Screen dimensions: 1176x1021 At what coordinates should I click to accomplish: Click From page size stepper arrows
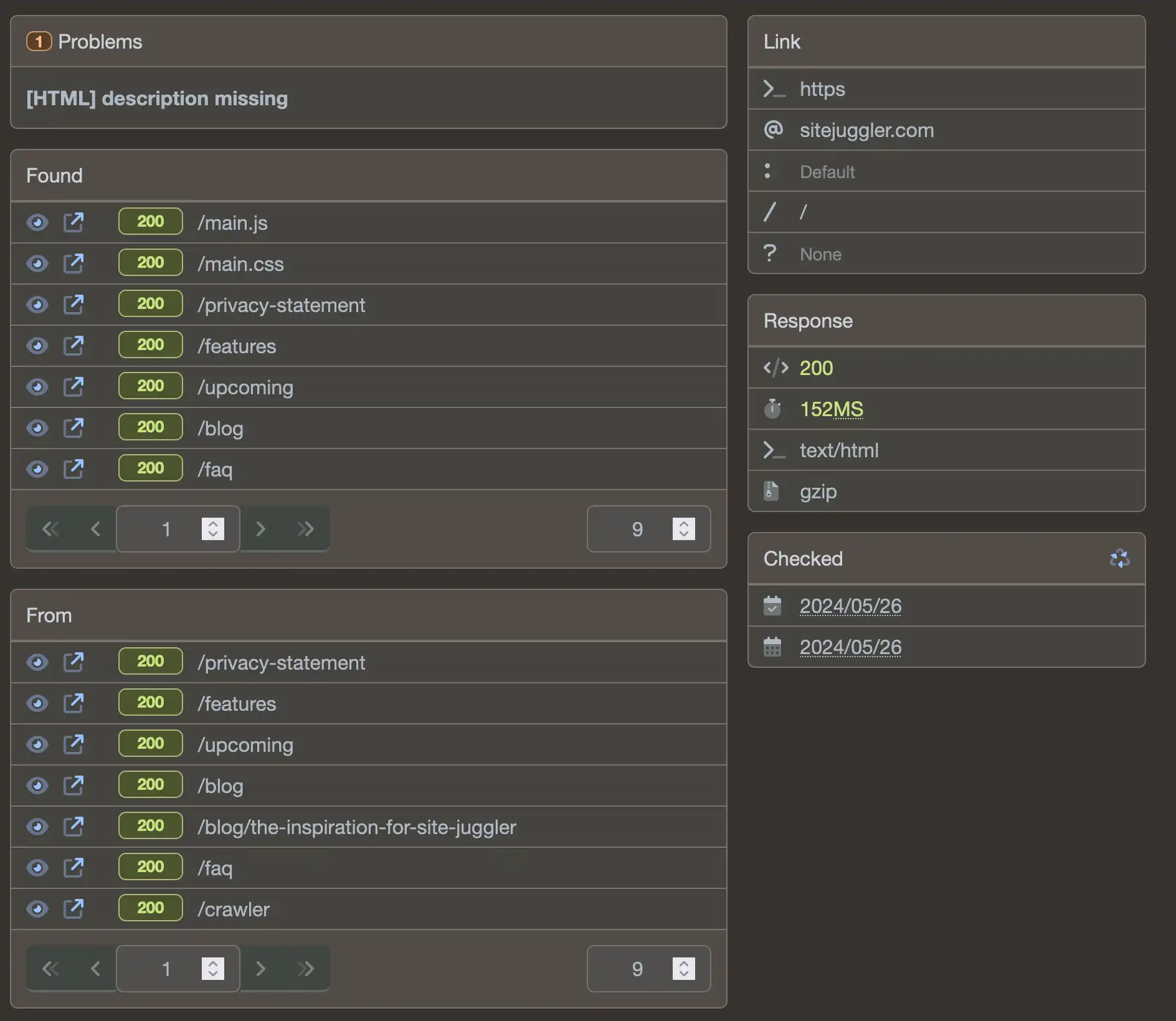(684, 969)
